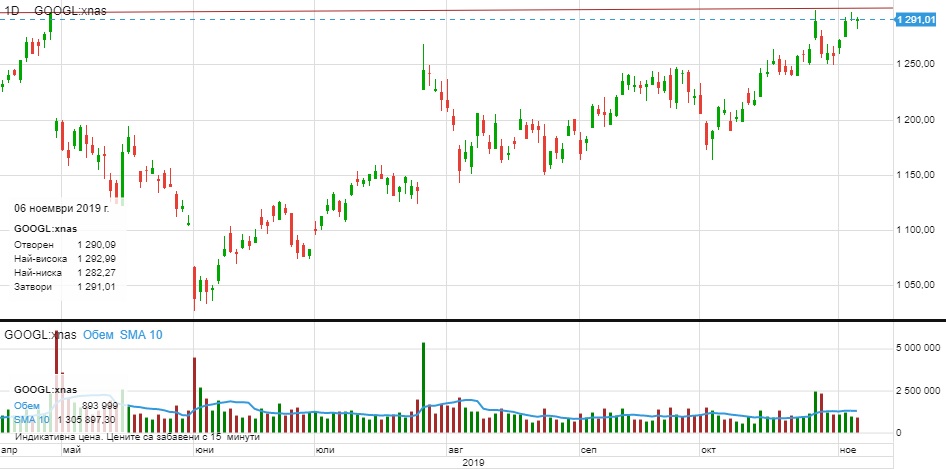Click the 1 200,00 price axis label
This screenshot has width=946, height=469.
pos(917,120)
